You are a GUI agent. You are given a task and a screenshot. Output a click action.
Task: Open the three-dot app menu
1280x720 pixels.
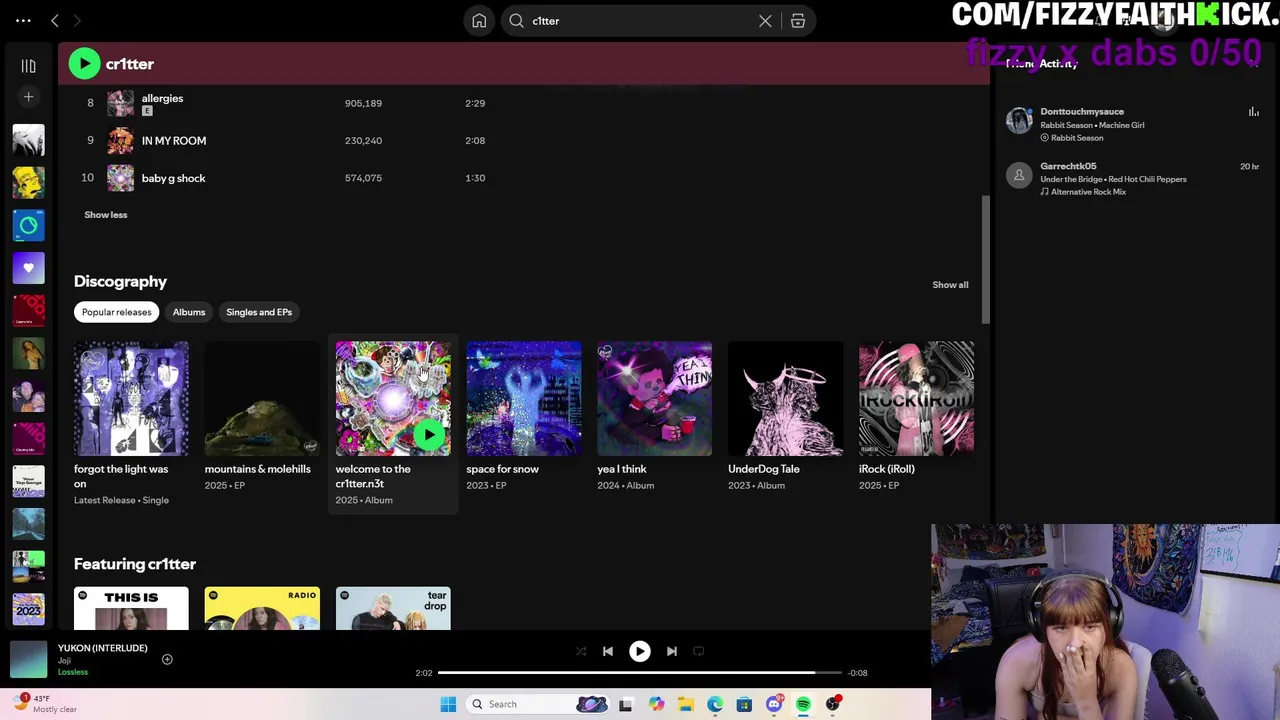coord(23,20)
